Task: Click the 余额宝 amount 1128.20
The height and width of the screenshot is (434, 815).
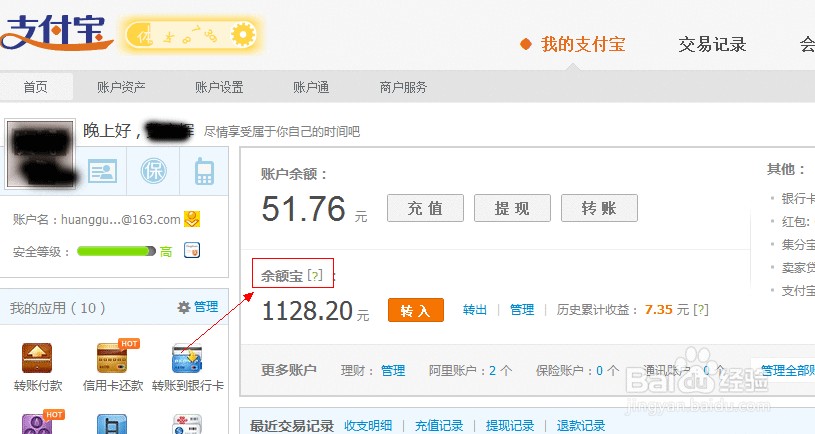Action: click(x=308, y=311)
